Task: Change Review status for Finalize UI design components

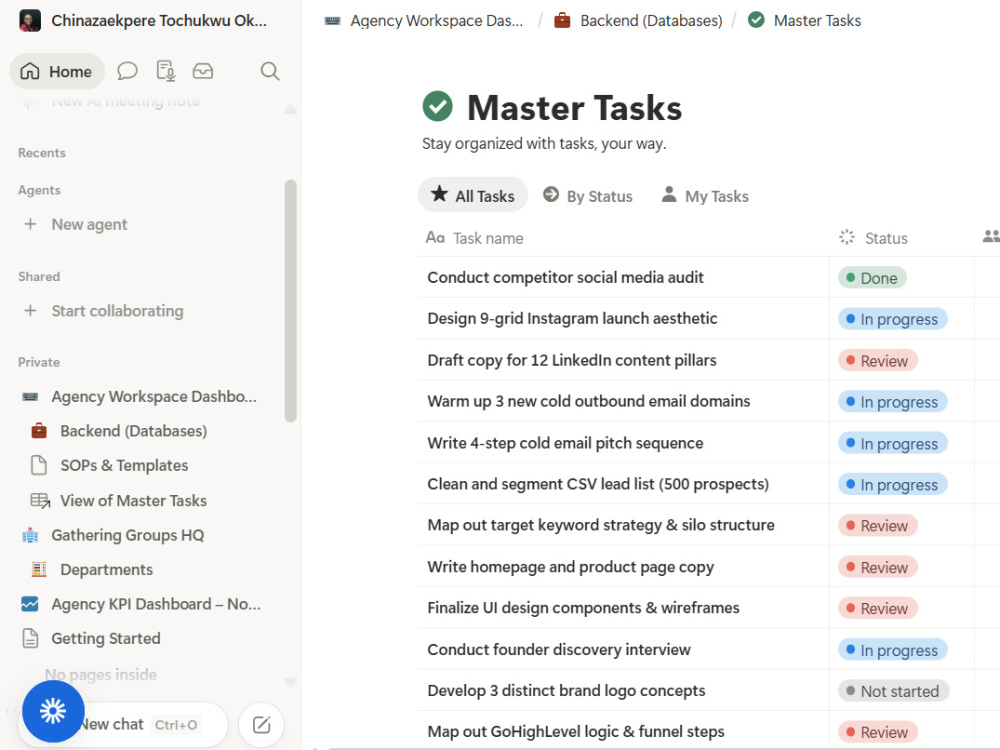Action: coord(878,608)
